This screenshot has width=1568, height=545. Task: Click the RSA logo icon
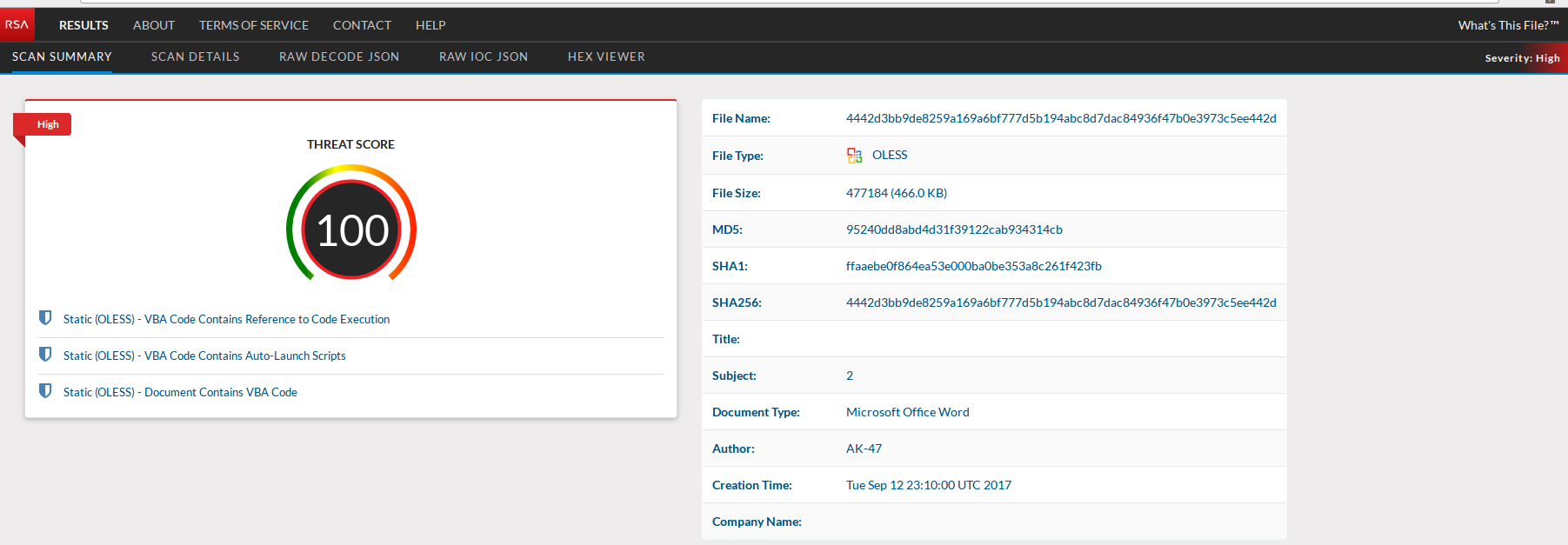(x=17, y=24)
